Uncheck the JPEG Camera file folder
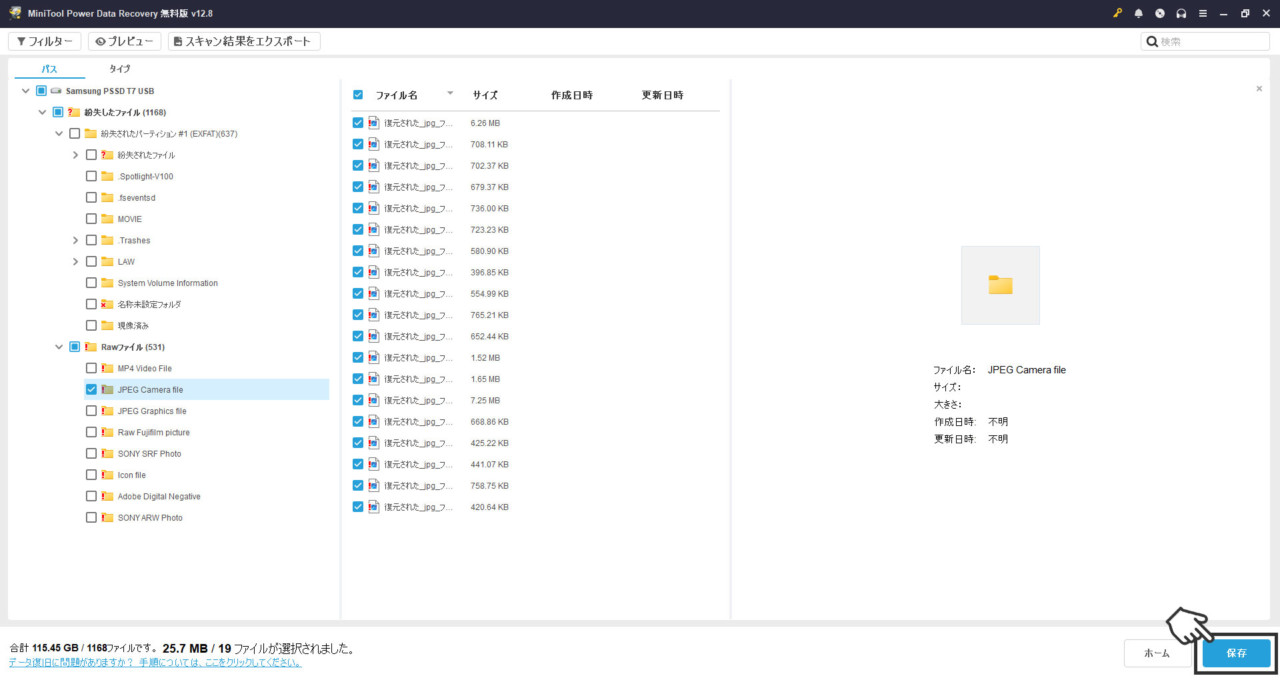 point(90,389)
